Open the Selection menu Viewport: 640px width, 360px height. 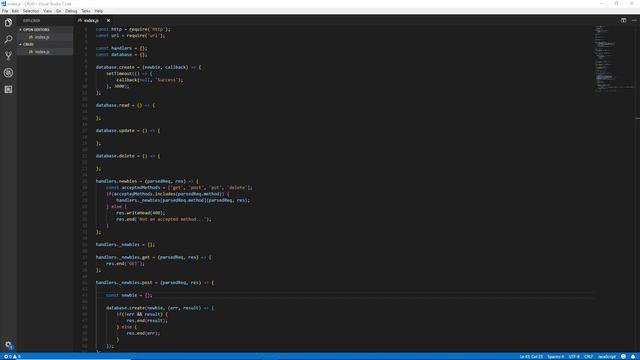pos(31,11)
